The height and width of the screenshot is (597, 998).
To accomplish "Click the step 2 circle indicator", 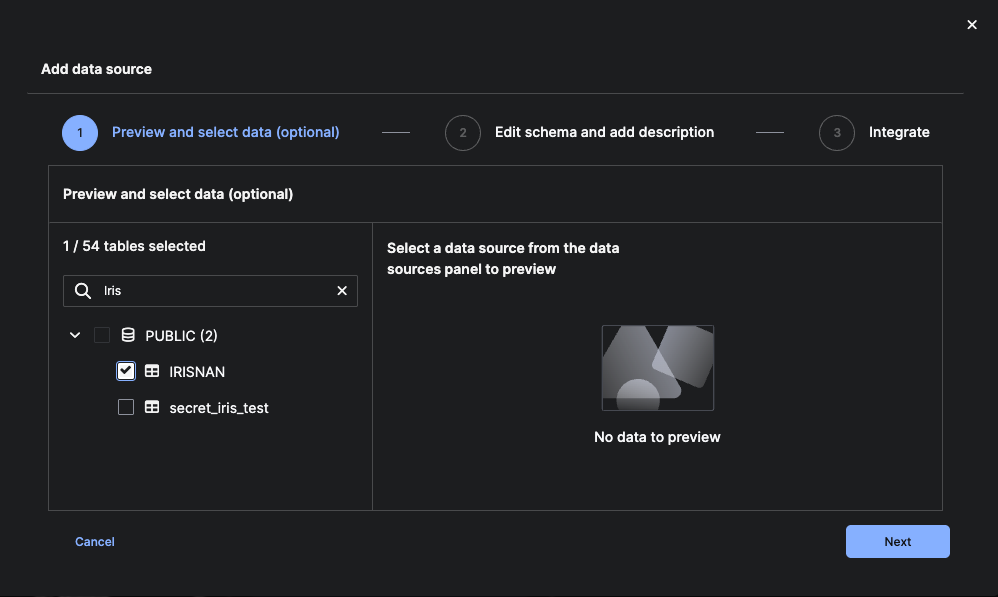I will [463, 132].
